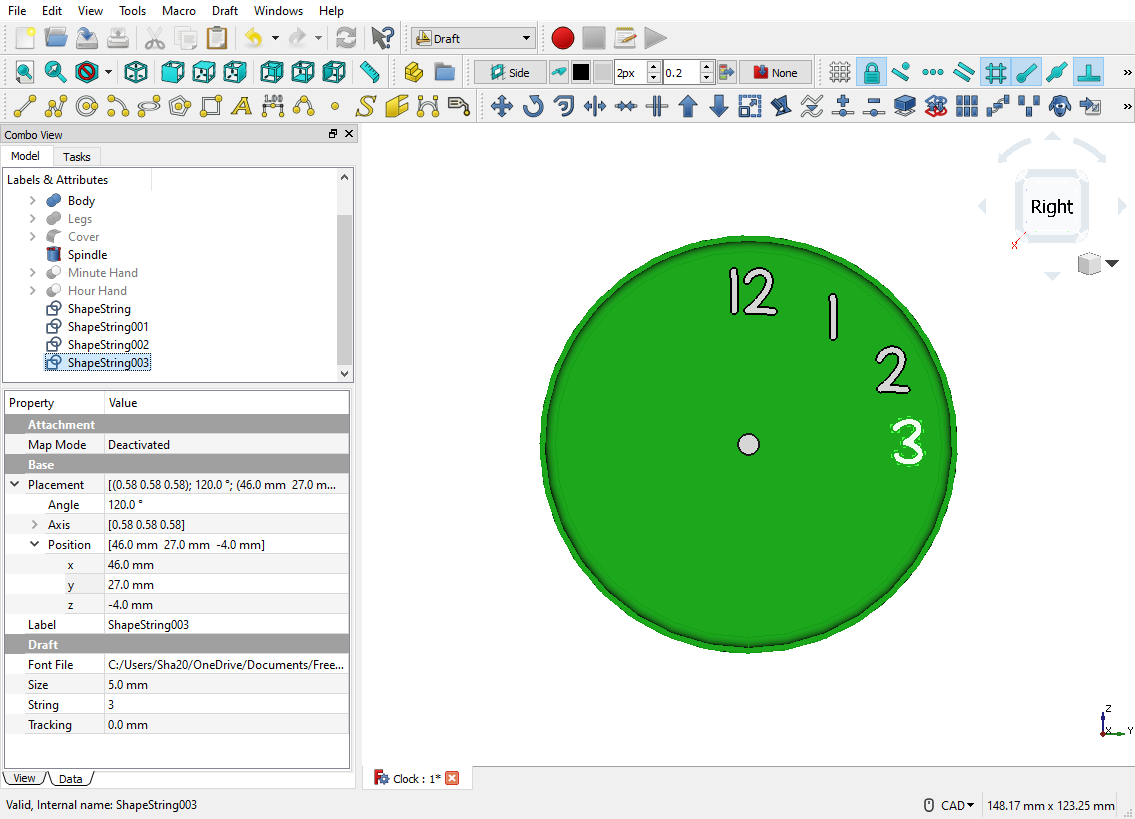Click the None autogroup button
Image resolution: width=1135 pixels, height=819 pixels.
click(775, 72)
